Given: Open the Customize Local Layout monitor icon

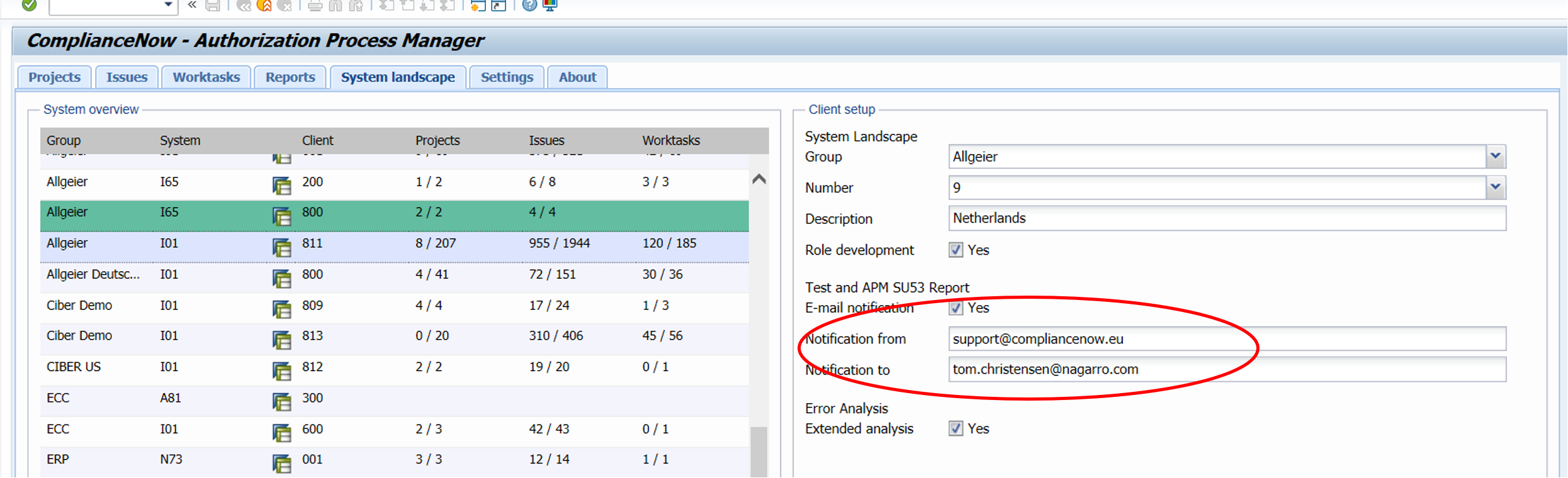Looking at the screenshot, I should click(550, 5).
